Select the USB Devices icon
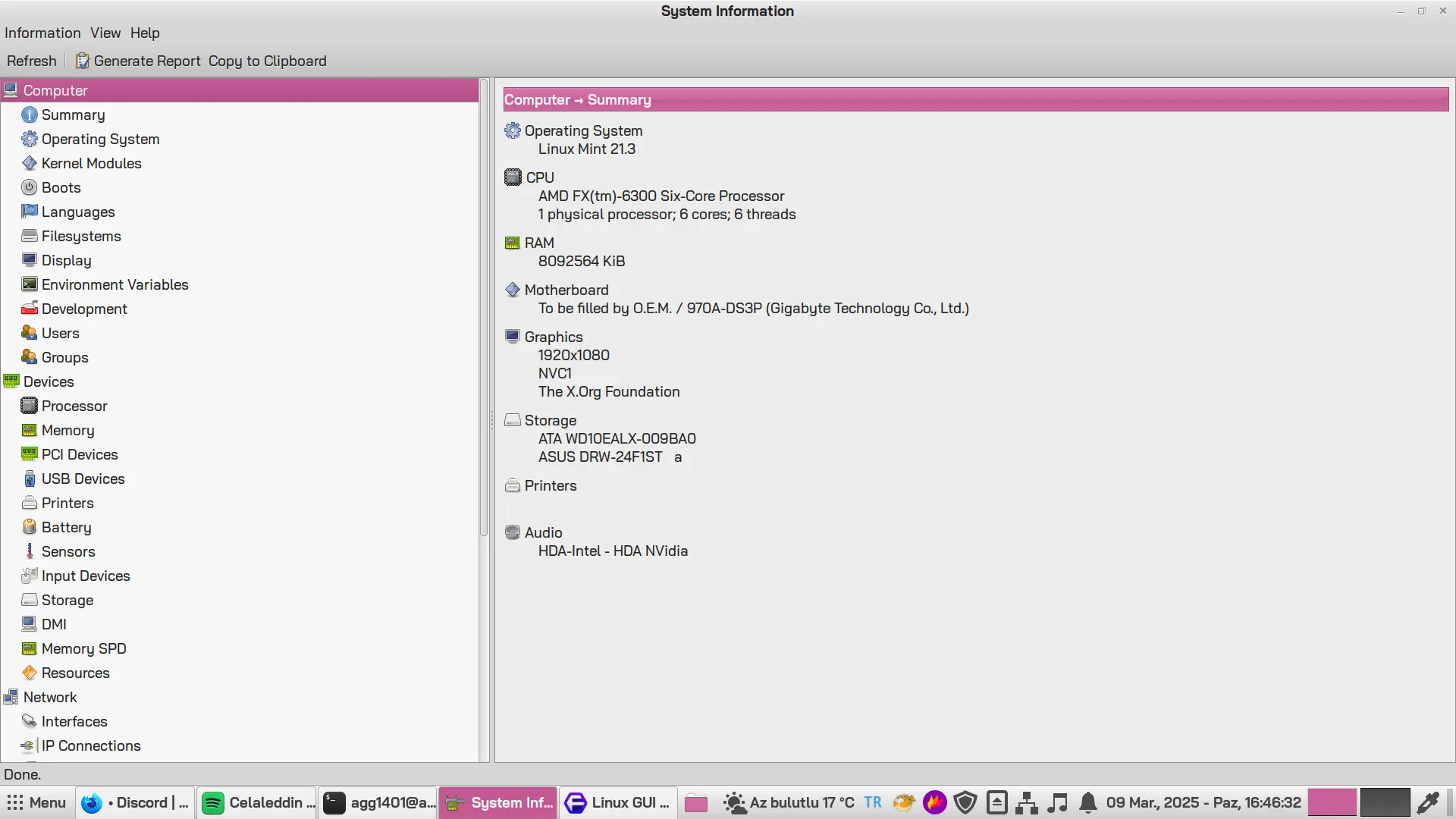 30,479
